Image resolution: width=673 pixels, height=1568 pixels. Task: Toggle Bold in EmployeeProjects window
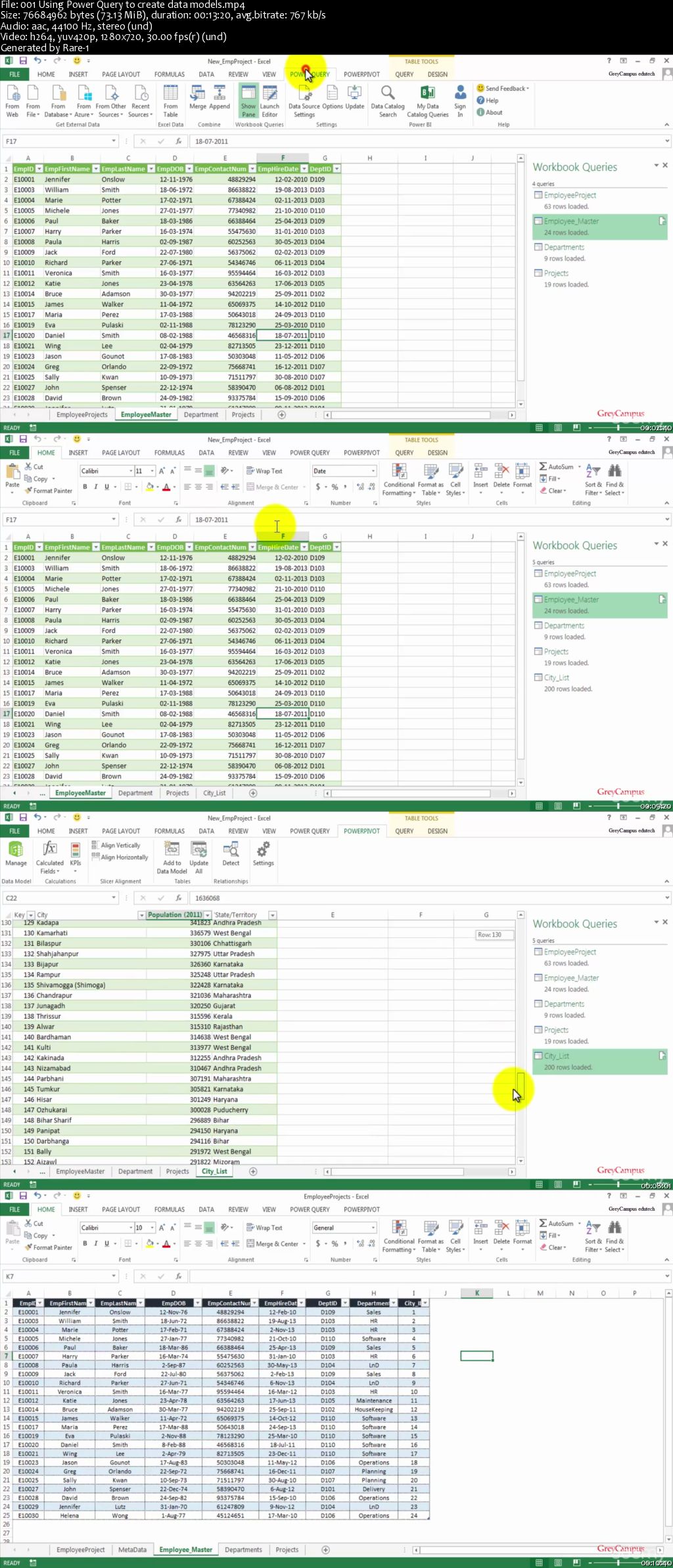click(x=85, y=1243)
